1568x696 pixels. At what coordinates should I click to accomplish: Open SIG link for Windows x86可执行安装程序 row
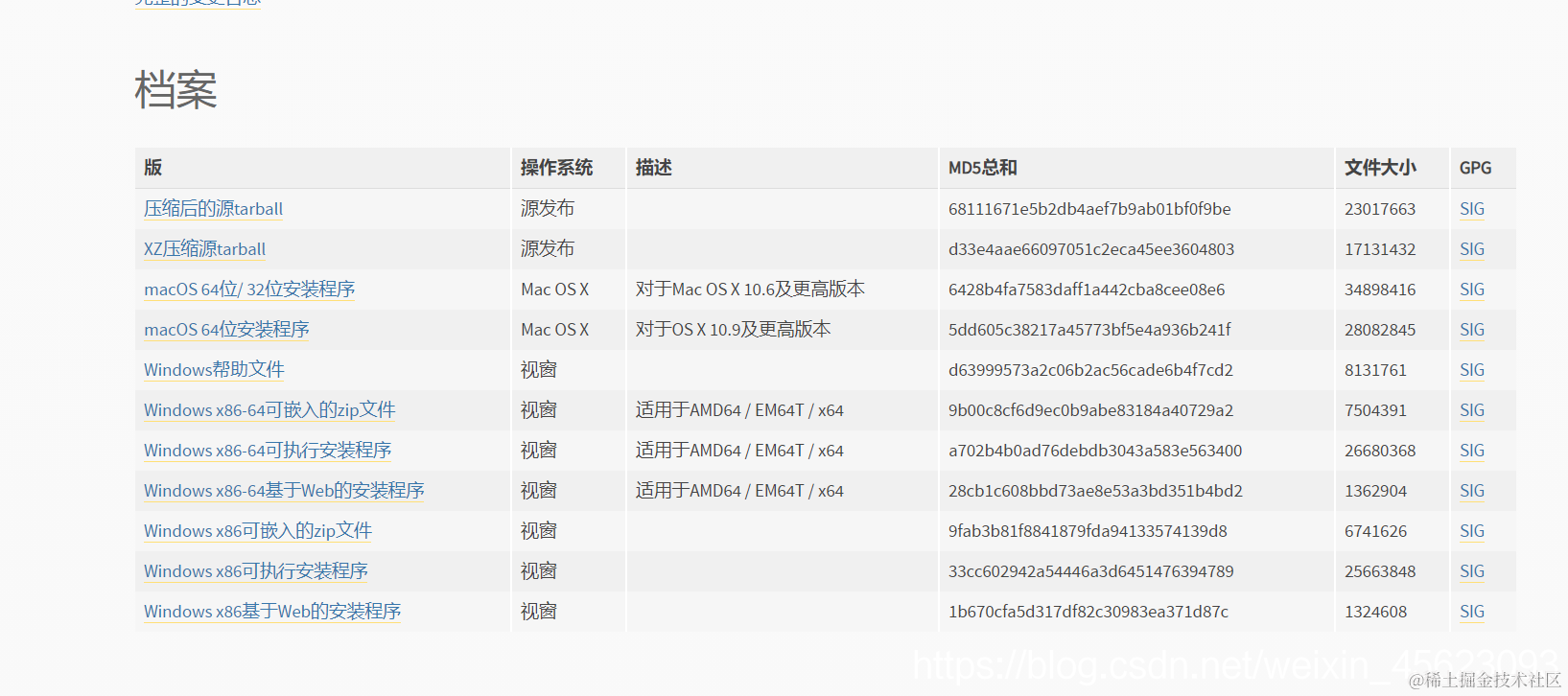pyautogui.click(x=1472, y=571)
